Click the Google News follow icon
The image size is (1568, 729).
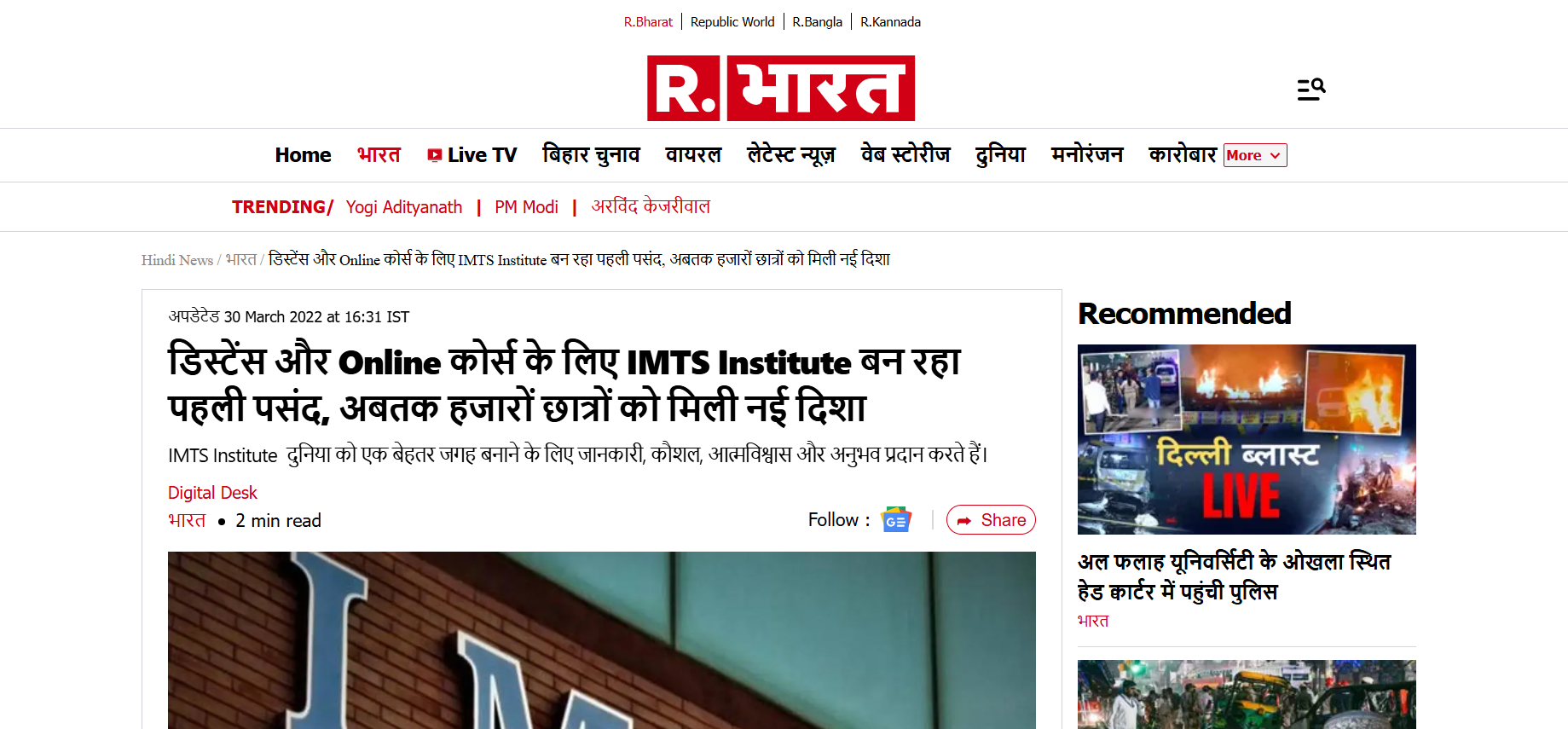coord(896,520)
